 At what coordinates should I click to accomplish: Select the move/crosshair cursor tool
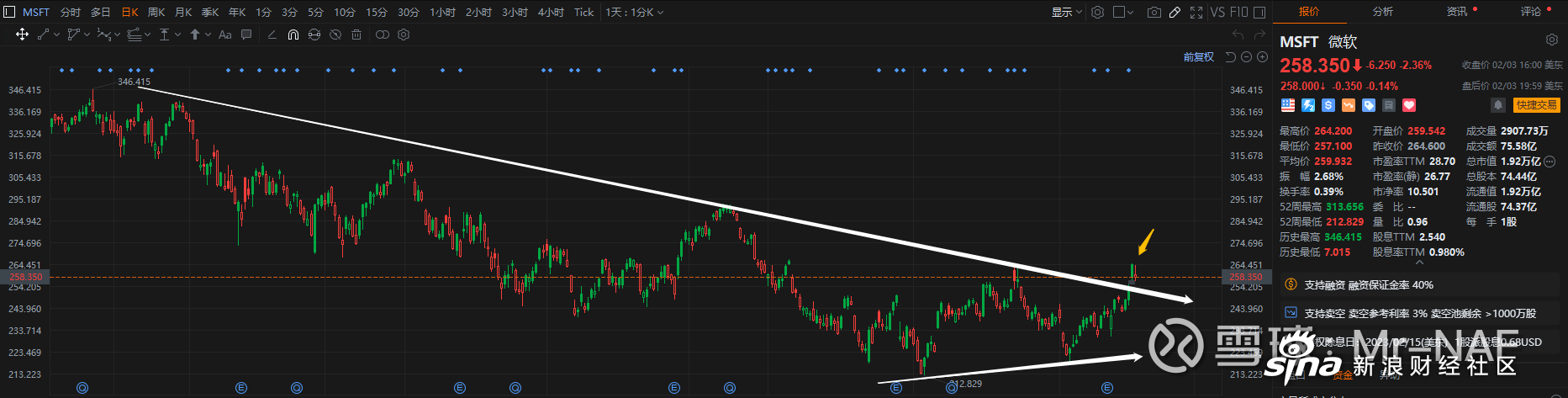(x=22, y=34)
